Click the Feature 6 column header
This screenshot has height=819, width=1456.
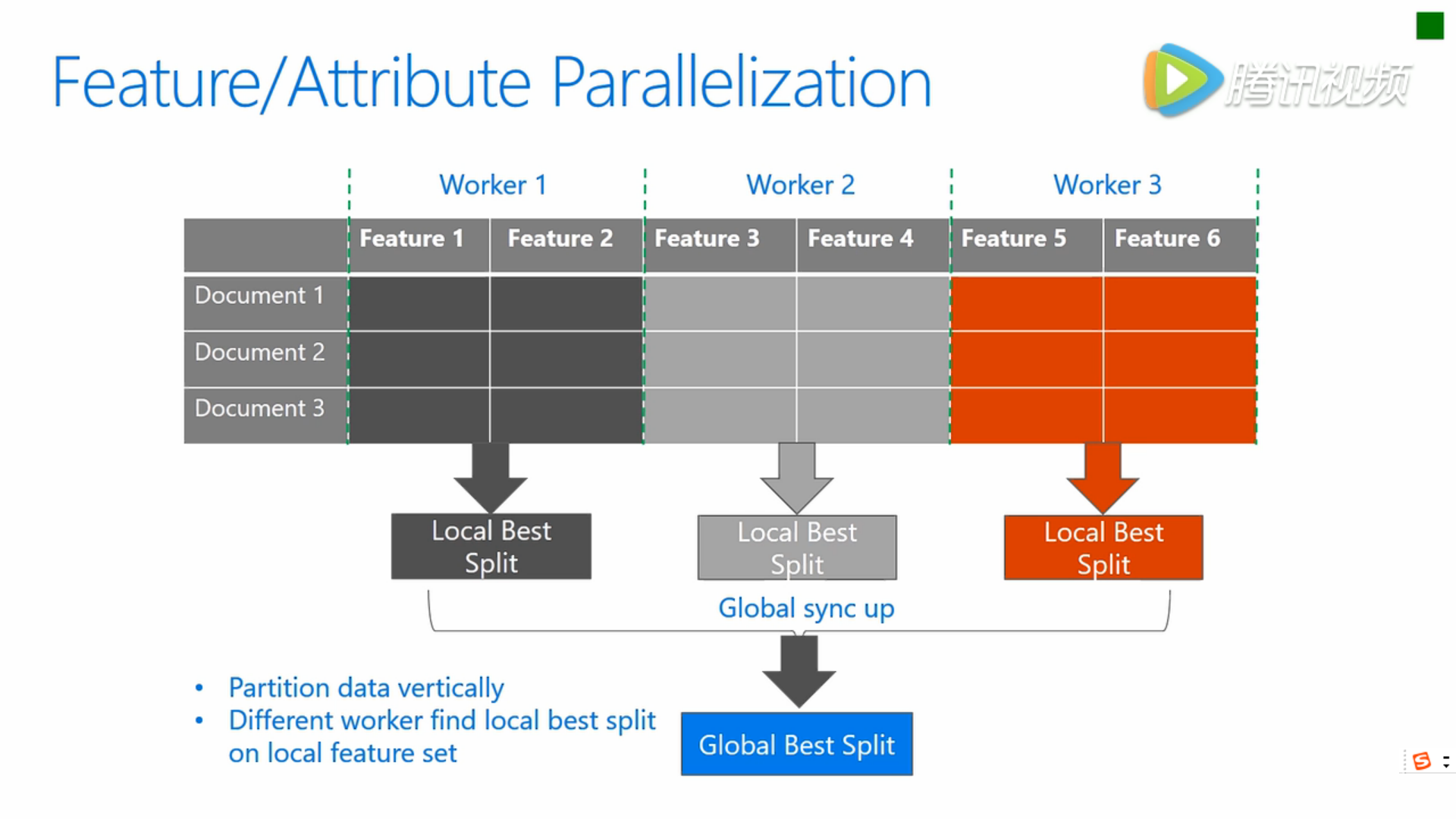tap(1180, 245)
